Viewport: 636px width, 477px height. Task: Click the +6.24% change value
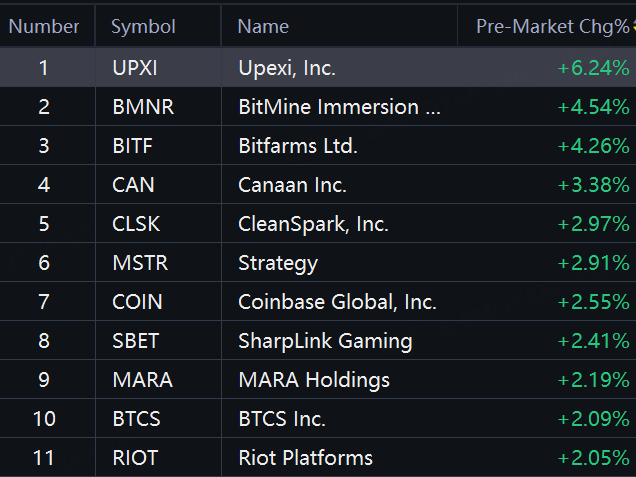tap(593, 68)
